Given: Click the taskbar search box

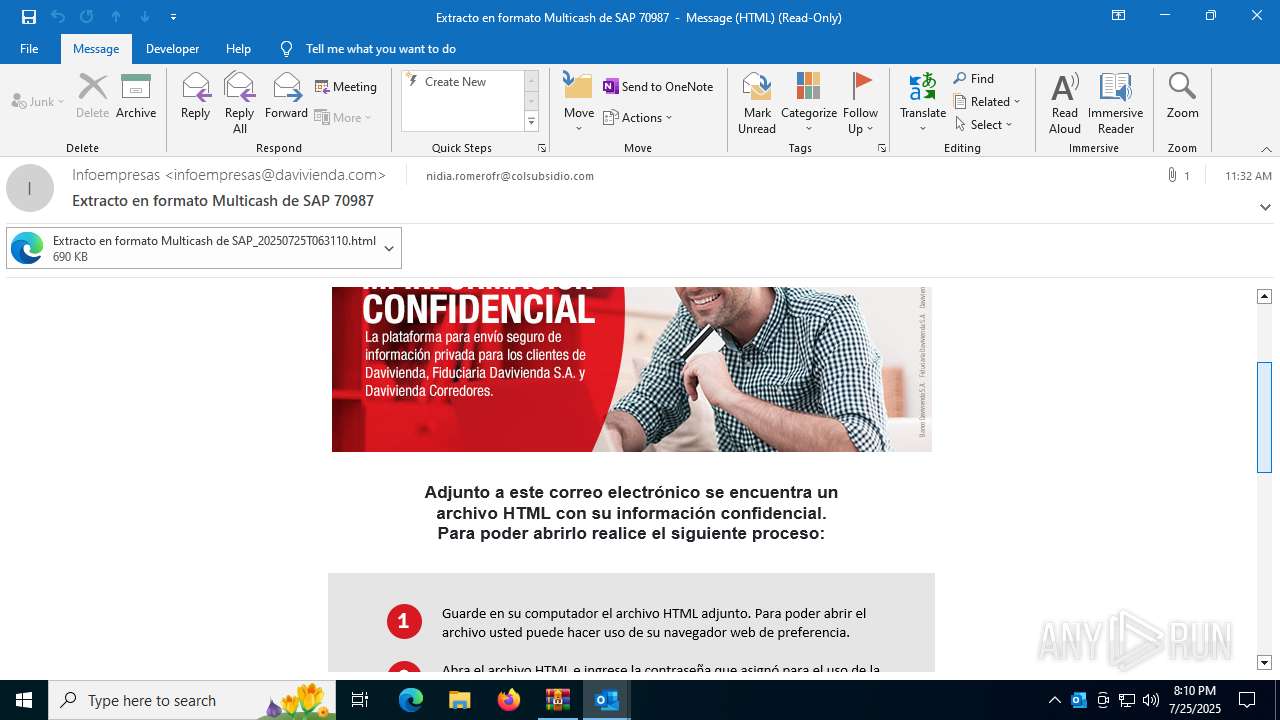Looking at the screenshot, I should pyautogui.click(x=194, y=700).
